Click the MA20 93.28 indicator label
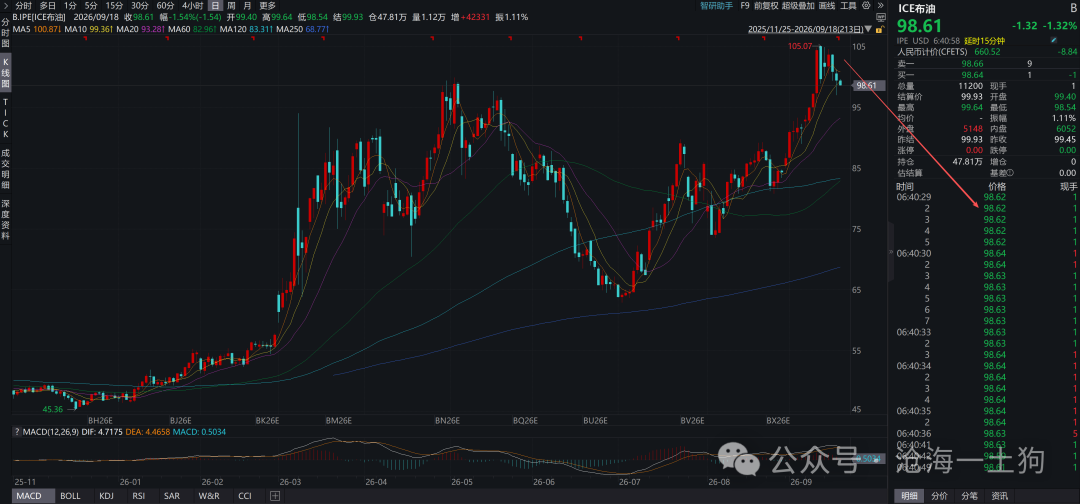1080x504 pixels. pyautogui.click(x=139, y=29)
